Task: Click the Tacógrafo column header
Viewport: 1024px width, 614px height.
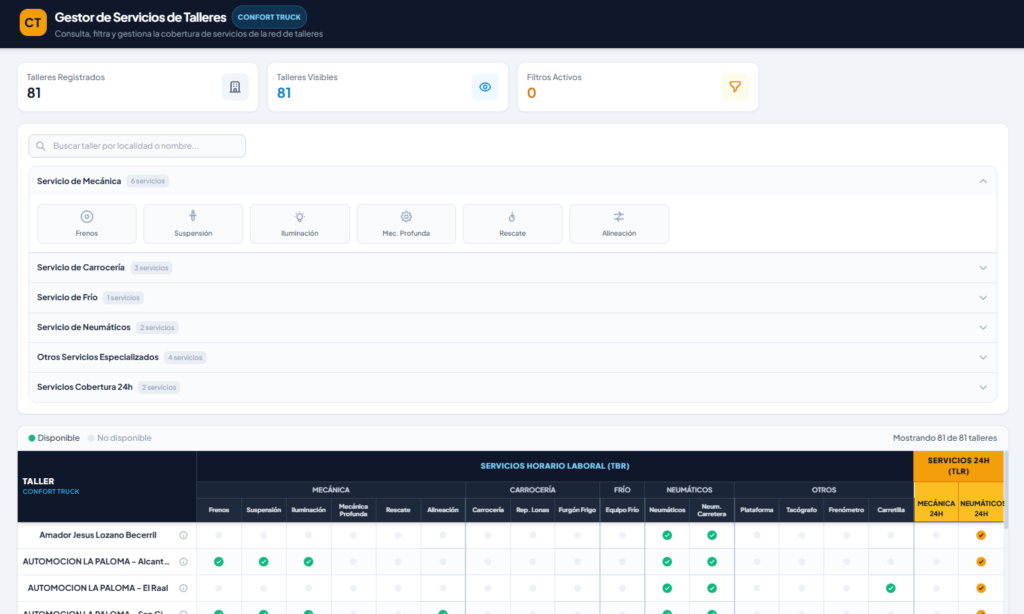Action: click(x=801, y=510)
